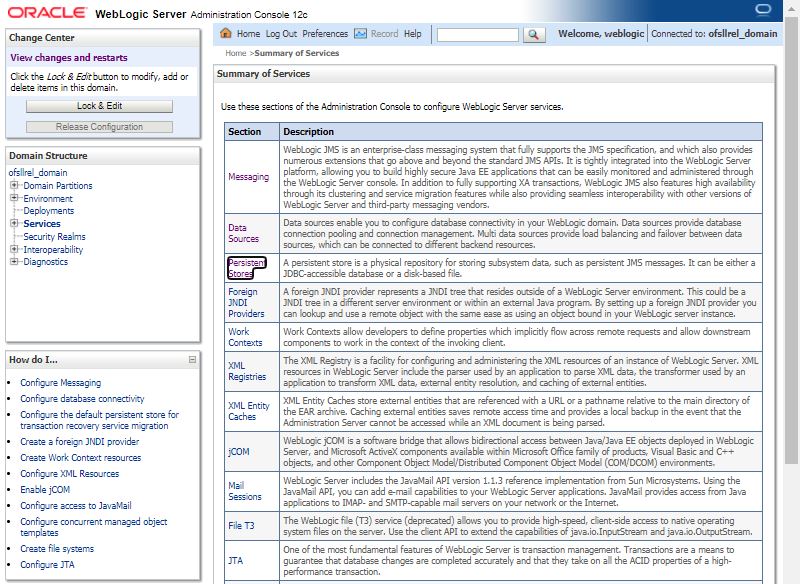This screenshot has width=800, height=584.
Task: Select Diagnostics tree item
Action: coord(45,262)
